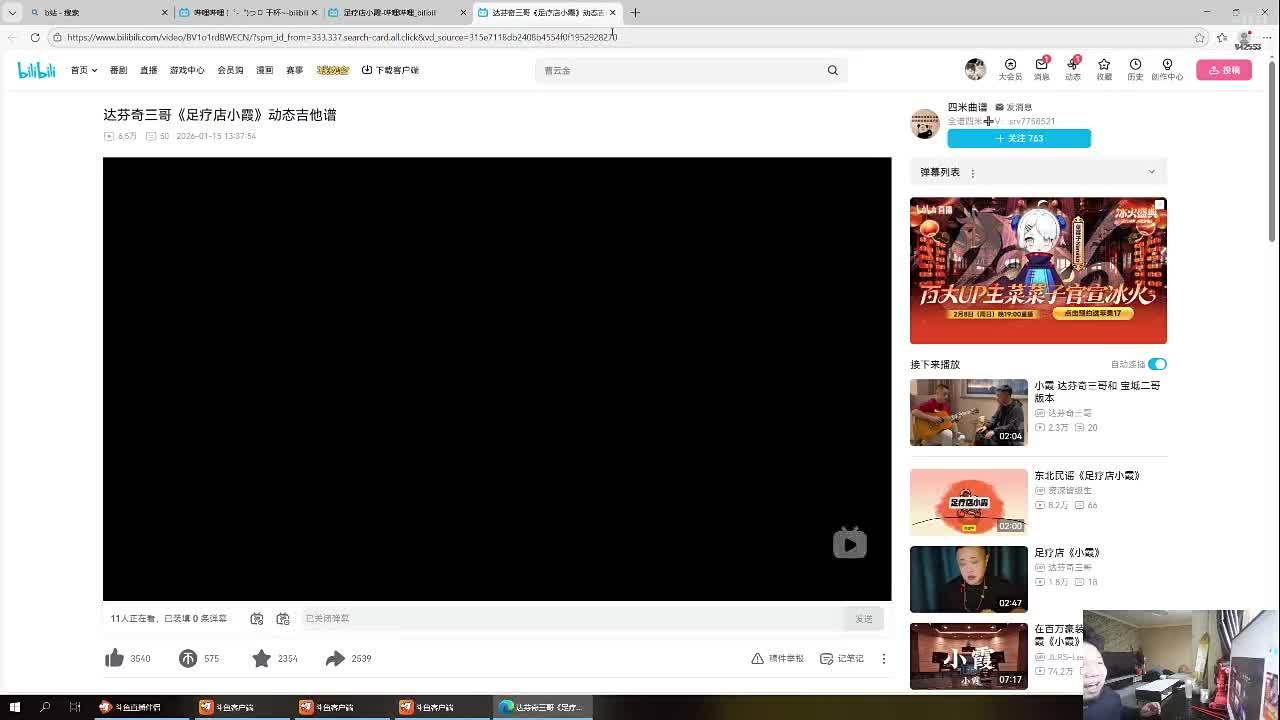Open danmaku settings icon beside input
The height and width of the screenshot is (720, 1280).
(x=283, y=619)
